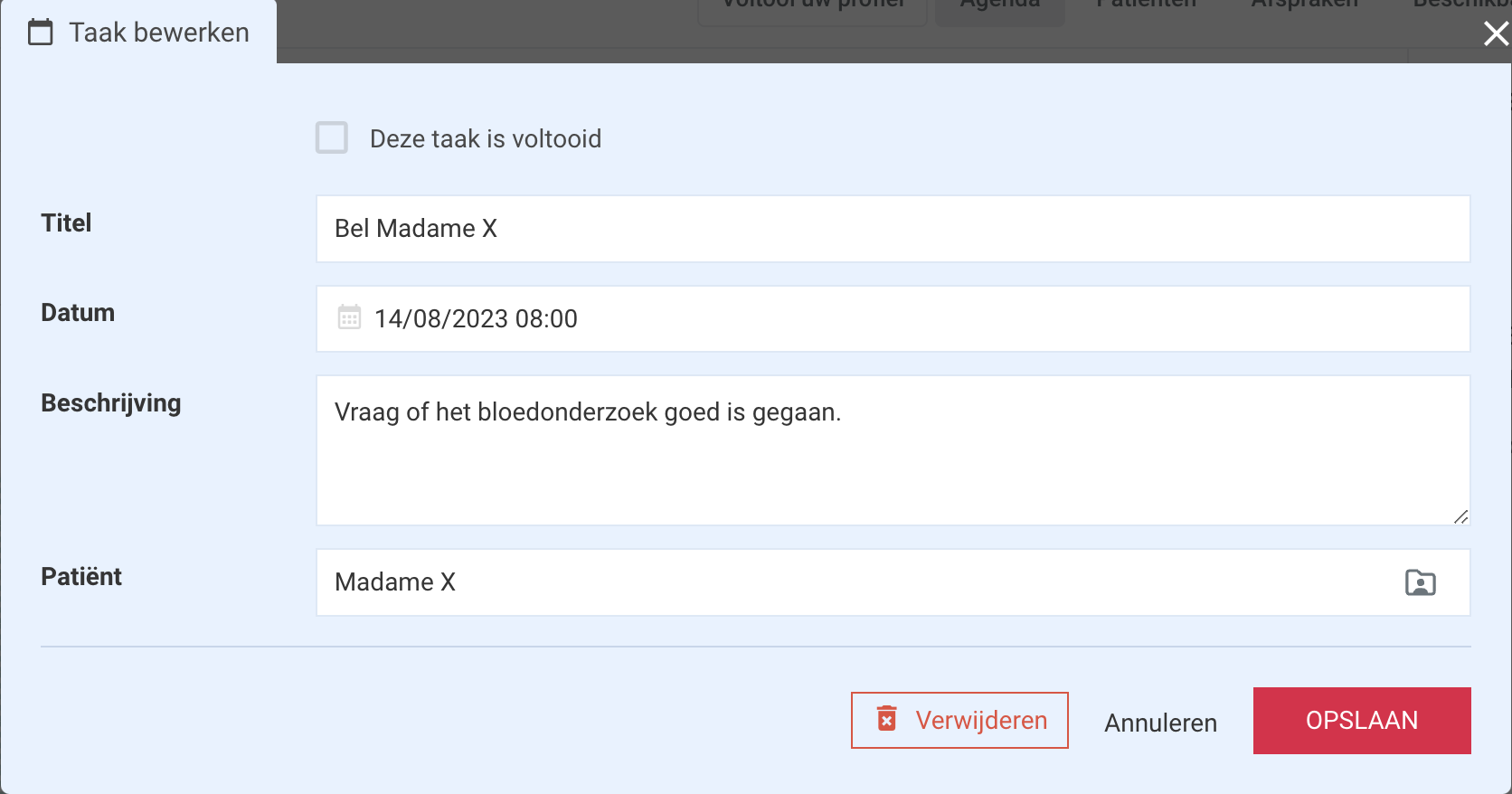This screenshot has height=794, width=1512.
Task: Click inside the Beschrijving text area
Action: click(893, 450)
